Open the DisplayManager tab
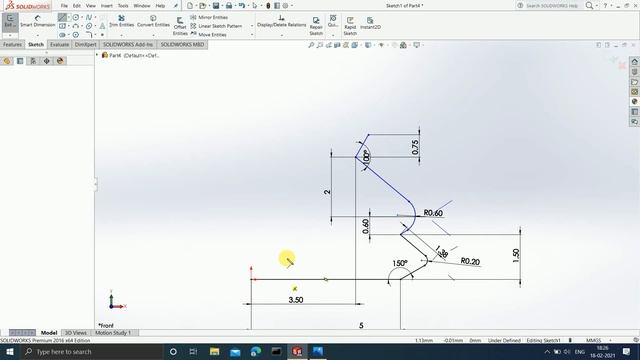This screenshot has height=360, width=640. [x=60, y=61]
